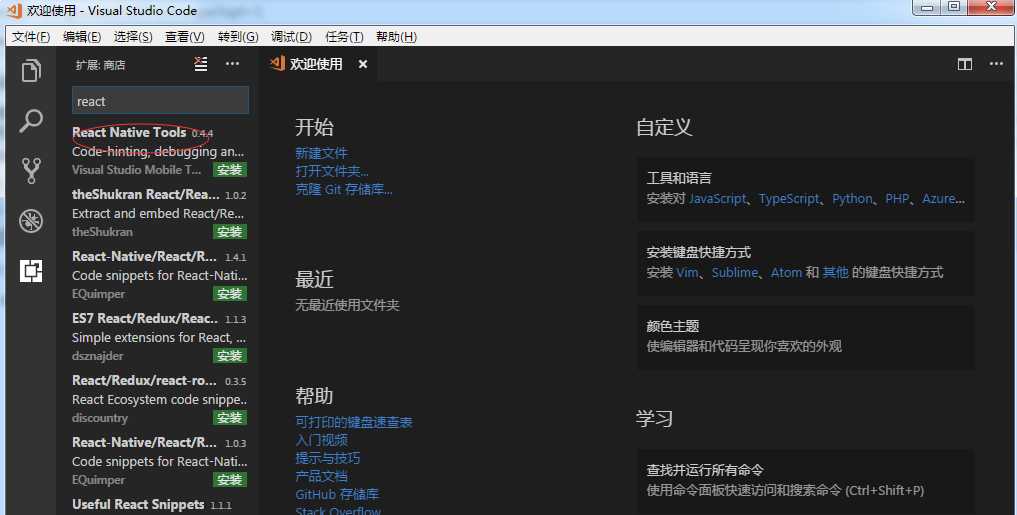Click 无最近使用文件夹 text under 最近
The width and height of the screenshot is (1017, 515).
pyautogui.click(x=348, y=305)
